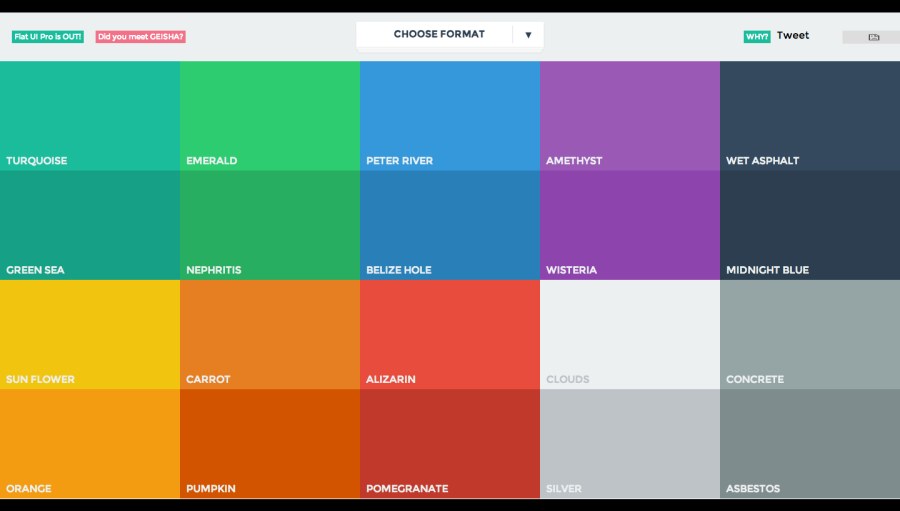The width and height of the screenshot is (900, 511).
Task: Click the Tweet link
Action: [793, 36]
